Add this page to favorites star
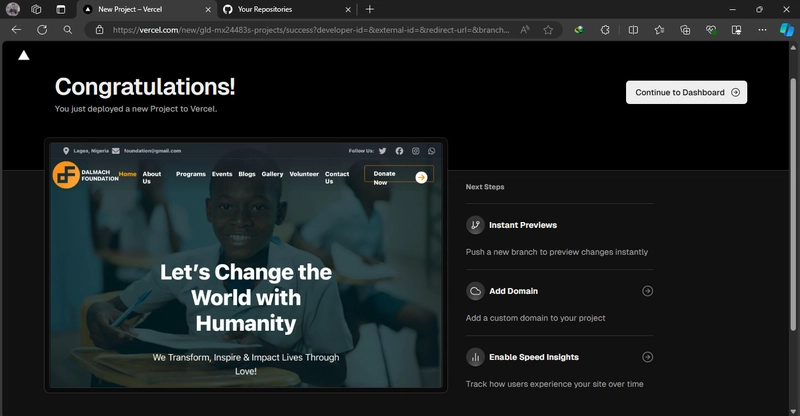 pyautogui.click(x=548, y=30)
